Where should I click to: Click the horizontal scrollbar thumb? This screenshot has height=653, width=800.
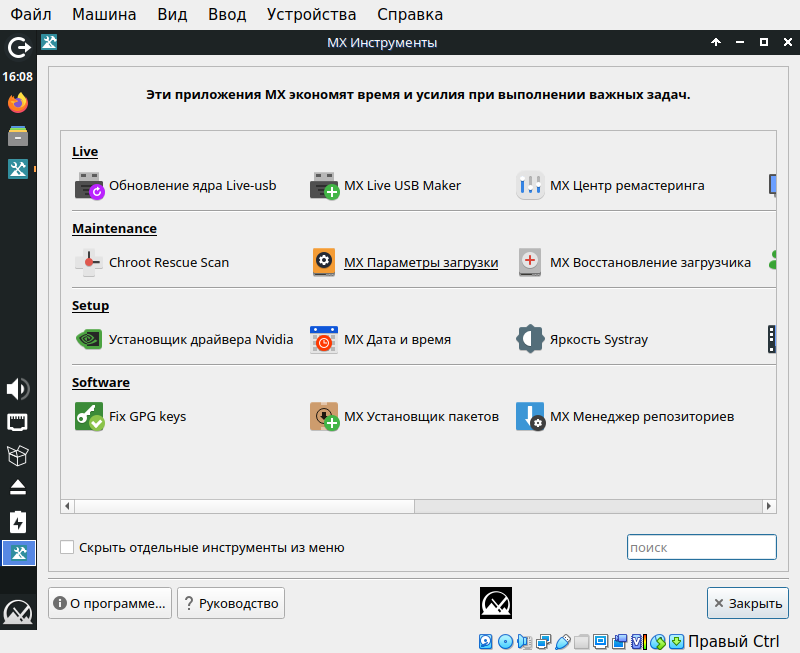point(244,506)
